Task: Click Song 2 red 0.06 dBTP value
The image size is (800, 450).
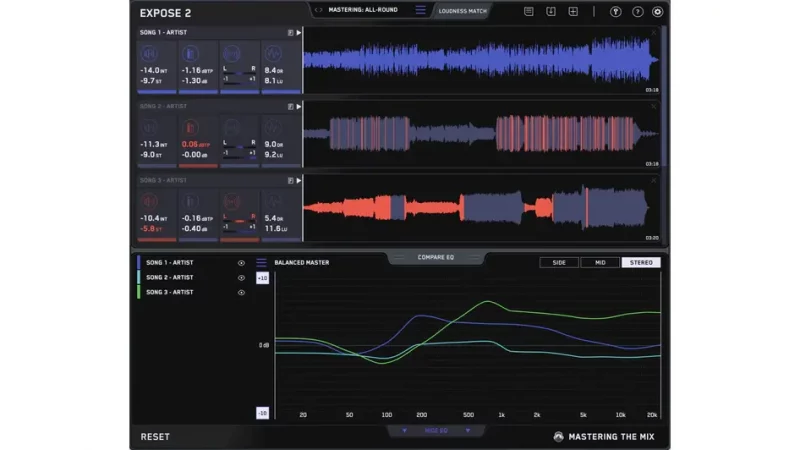Action: [195, 144]
